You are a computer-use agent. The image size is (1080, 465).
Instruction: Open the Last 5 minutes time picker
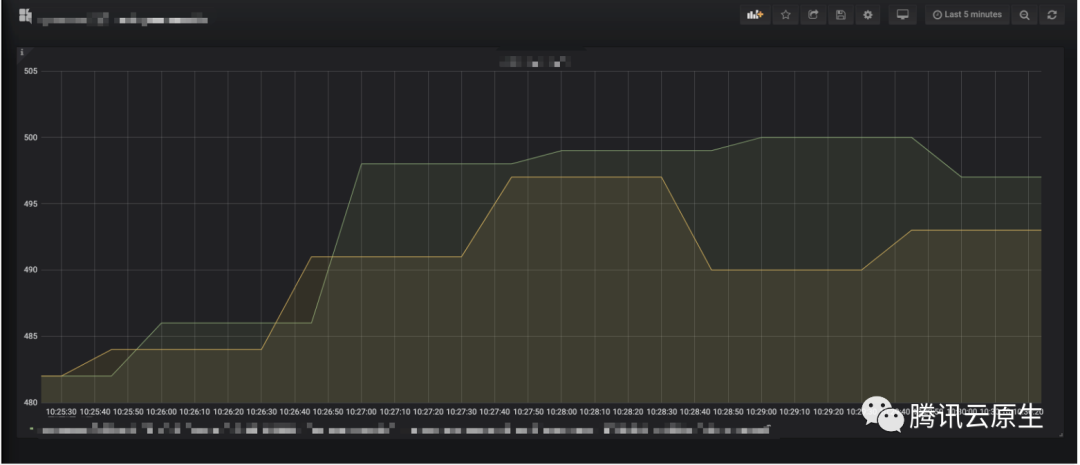(967, 15)
